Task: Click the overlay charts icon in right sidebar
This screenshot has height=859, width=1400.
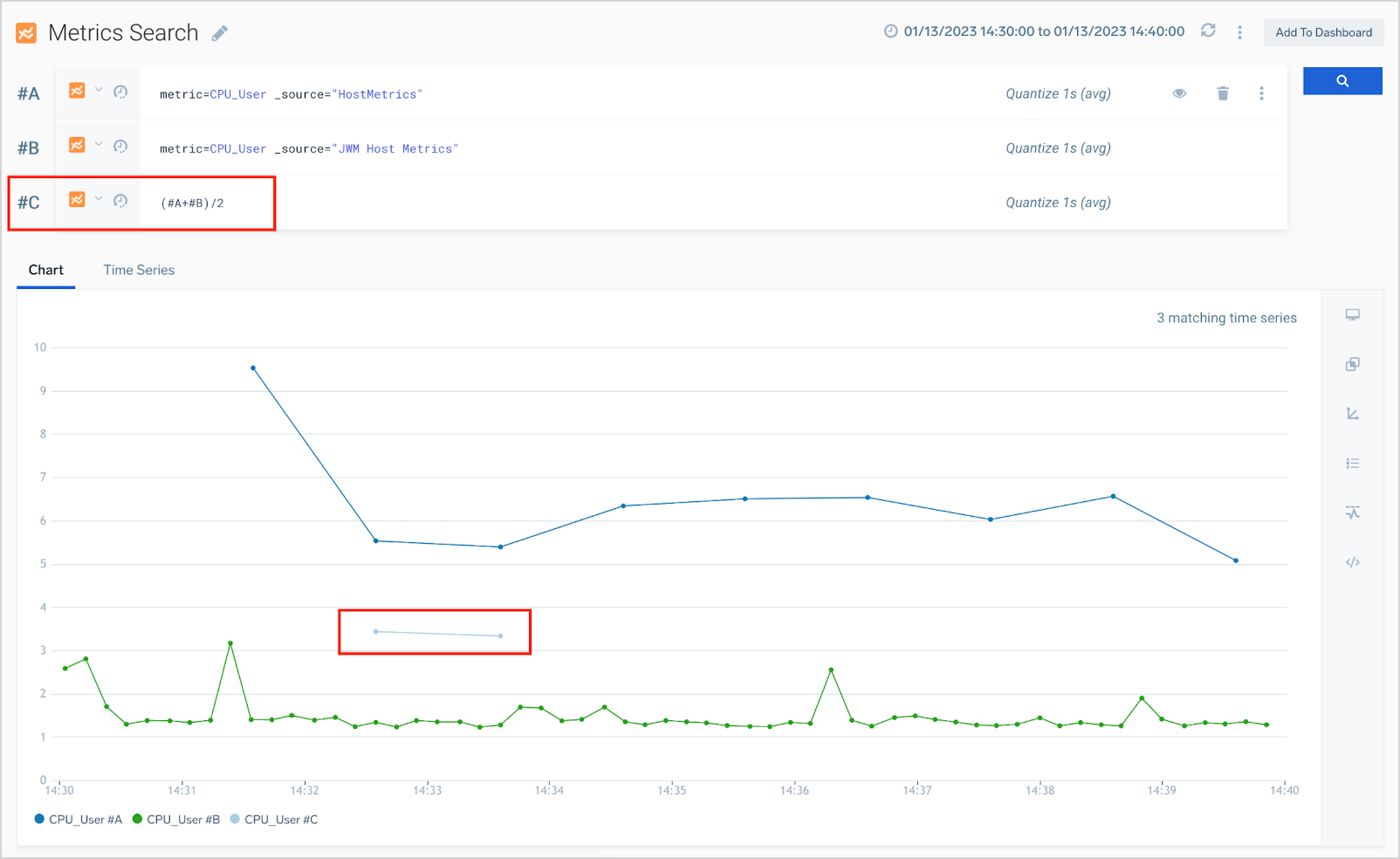Action: (x=1353, y=364)
